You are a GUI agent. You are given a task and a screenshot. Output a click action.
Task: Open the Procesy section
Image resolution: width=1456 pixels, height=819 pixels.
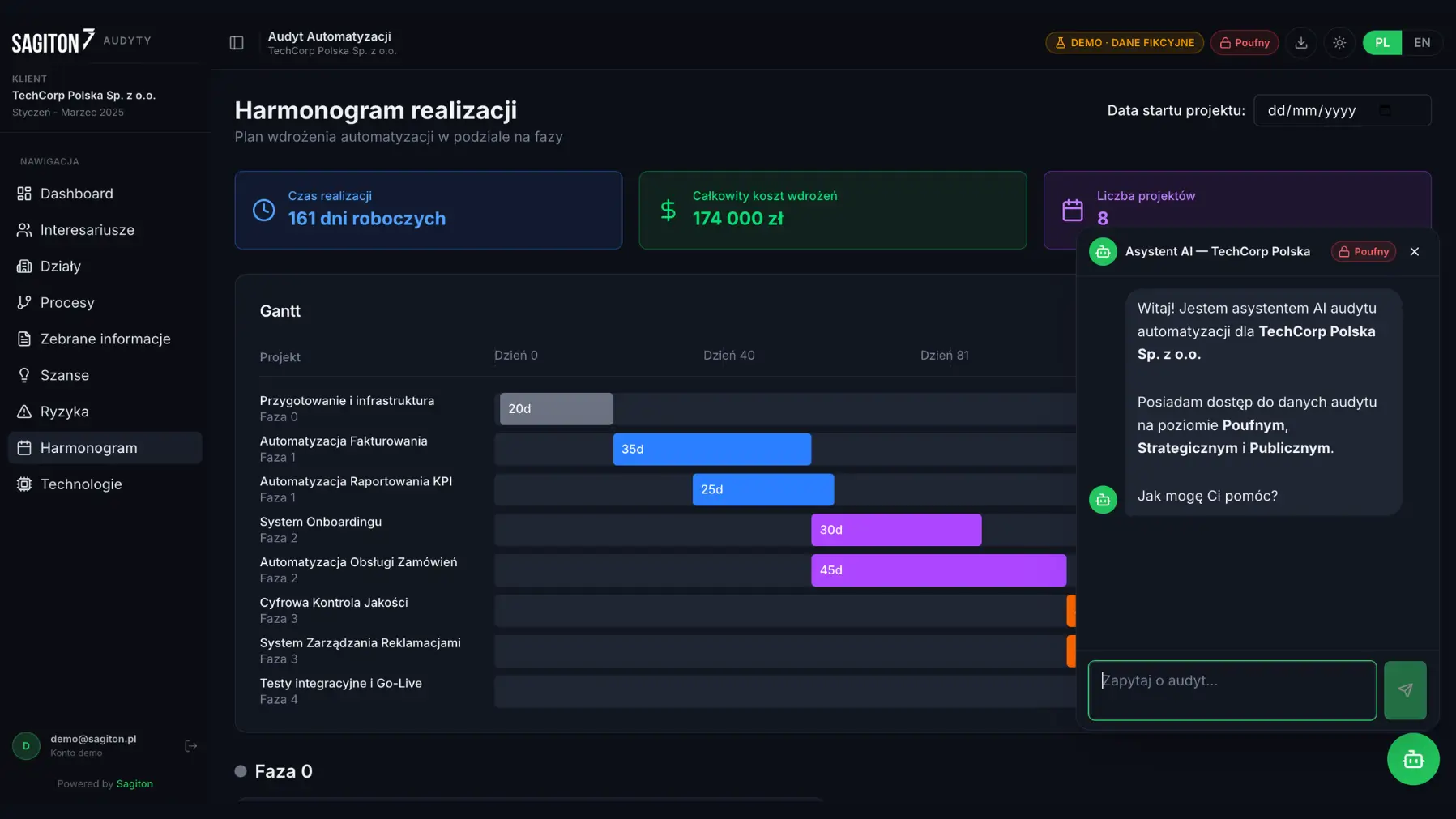pyautogui.click(x=68, y=302)
